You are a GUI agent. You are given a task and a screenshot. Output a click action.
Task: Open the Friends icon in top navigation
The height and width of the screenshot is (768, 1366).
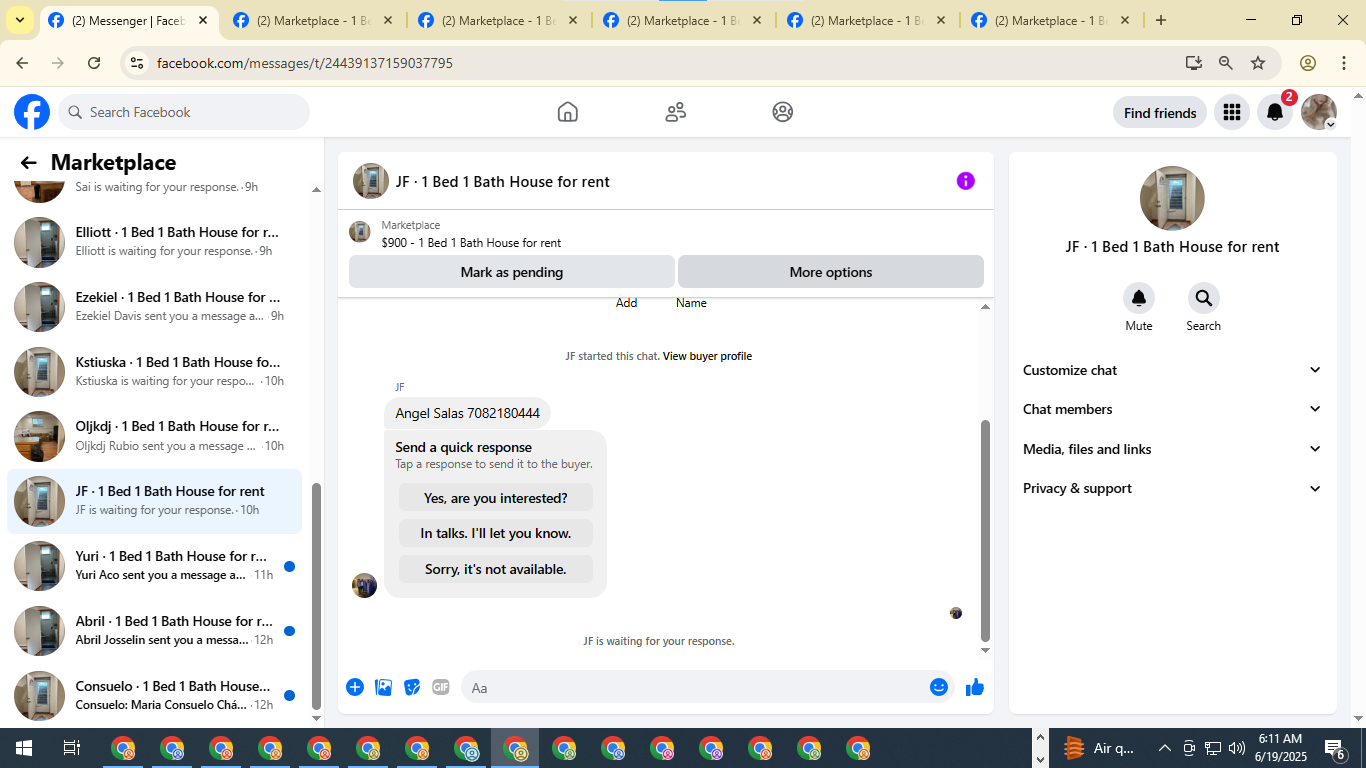pos(676,112)
